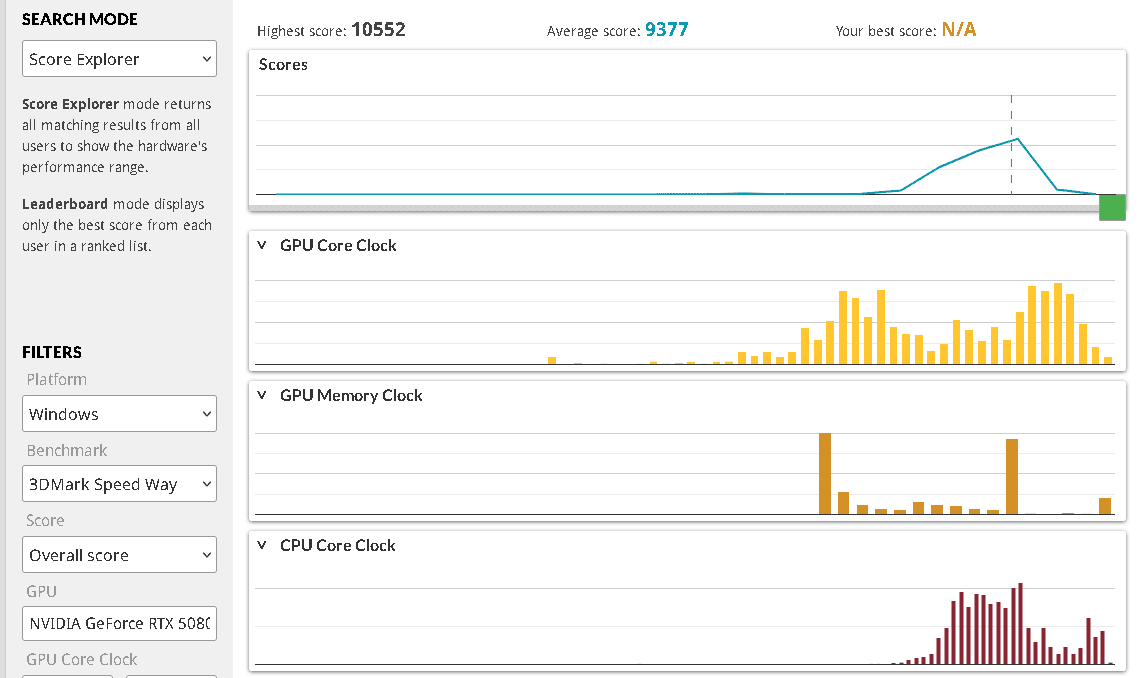Click the Highest score value 10552
Viewport: 1139px width, 678px height.
(x=378, y=30)
